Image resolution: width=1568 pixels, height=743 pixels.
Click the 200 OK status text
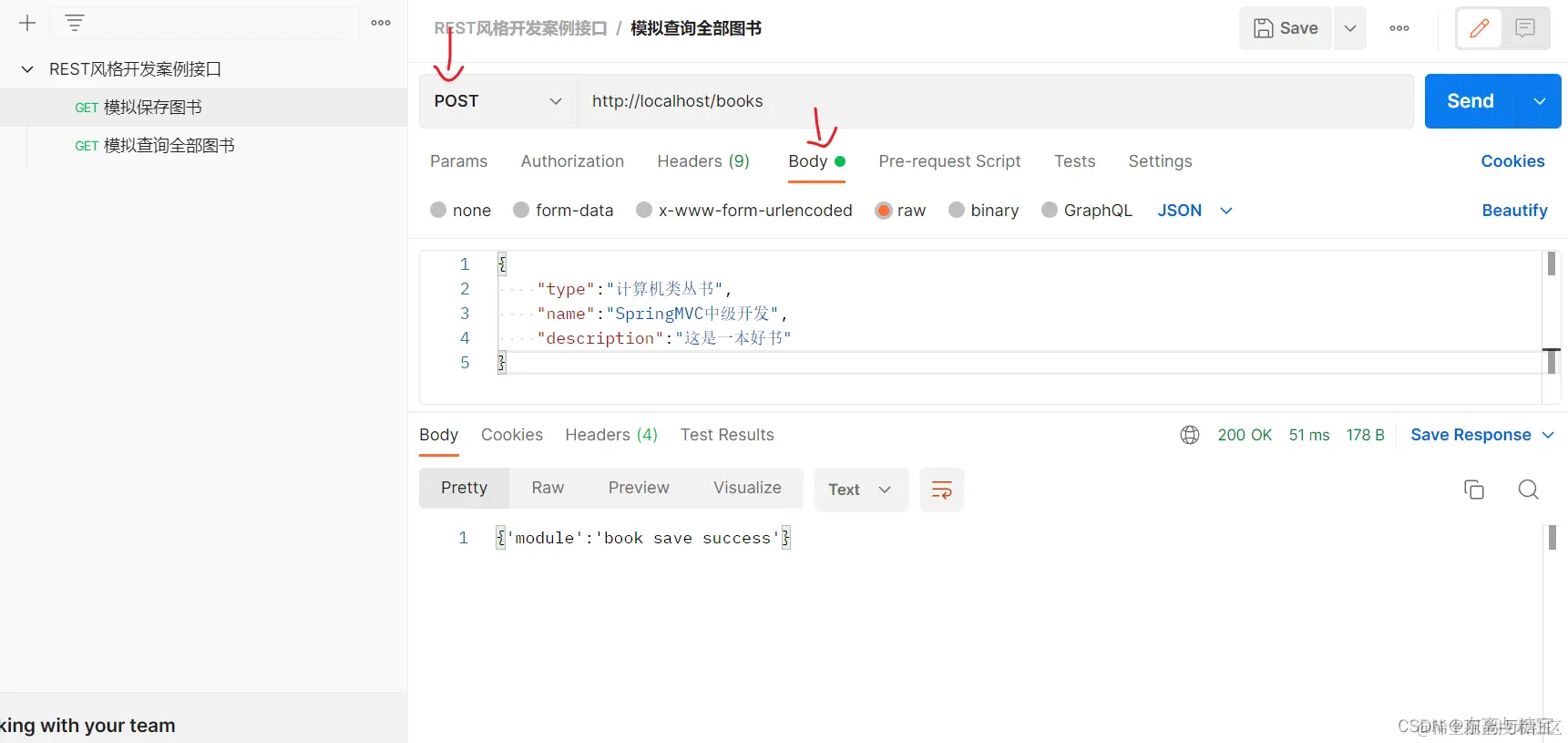point(1245,435)
